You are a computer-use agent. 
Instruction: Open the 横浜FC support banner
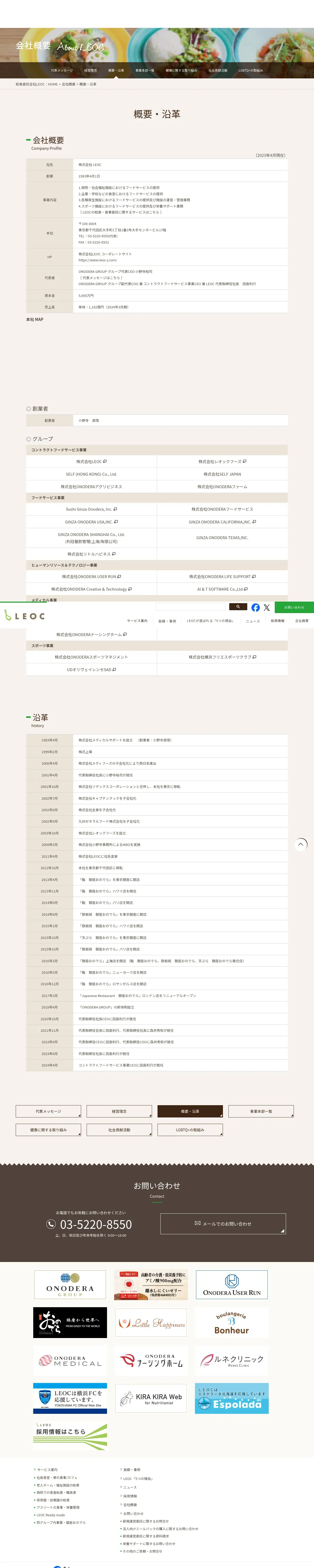[70, 1398]
